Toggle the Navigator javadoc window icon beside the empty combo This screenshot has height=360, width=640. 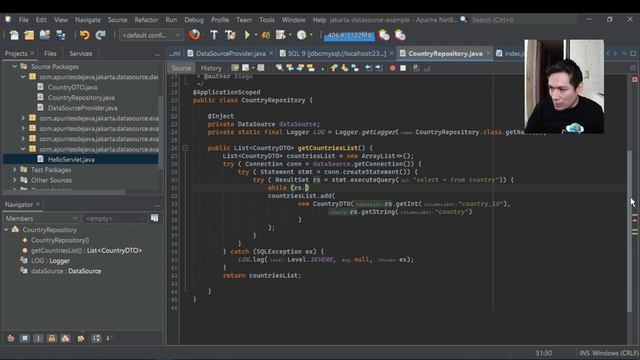coord(155,218)
